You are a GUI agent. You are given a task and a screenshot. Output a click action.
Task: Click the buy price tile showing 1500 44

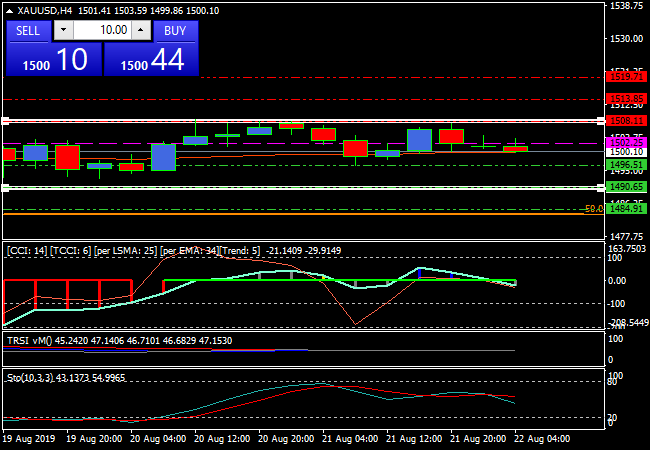(151, 60)
